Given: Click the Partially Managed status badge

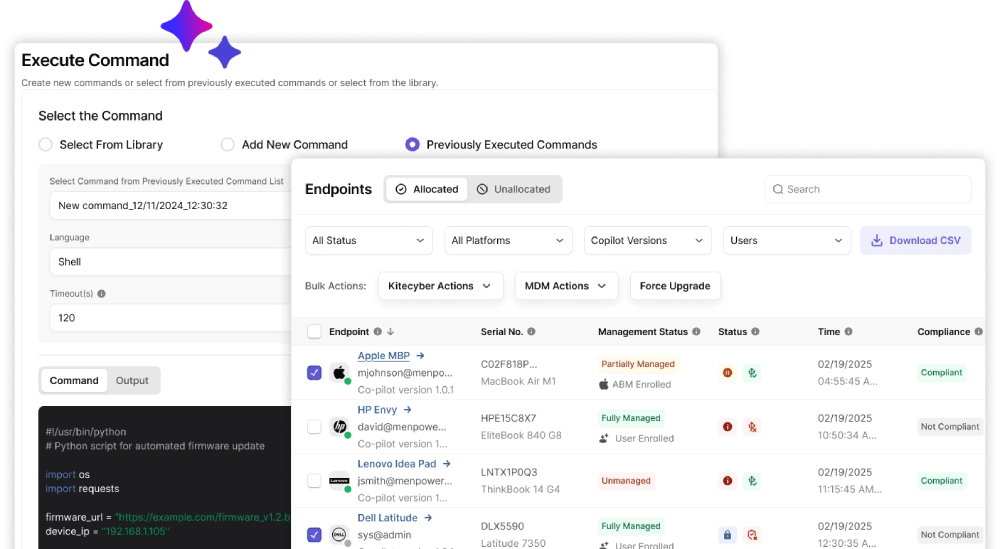Looking at the screenshot, I should (638, 364).
